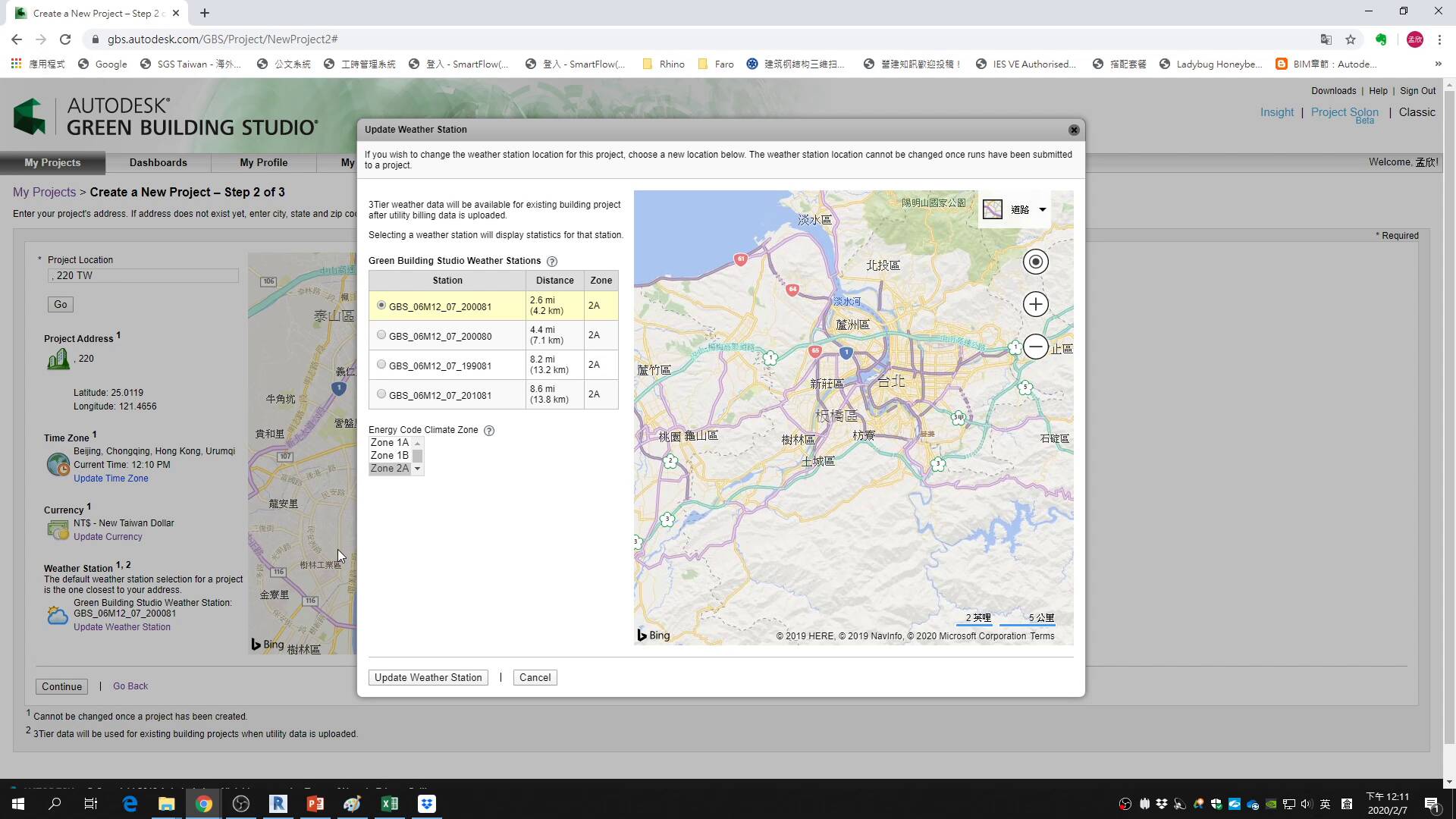This screenshot has width=1456, height=819.
Task: Switch to Classic view
Action: (1417, 112)
